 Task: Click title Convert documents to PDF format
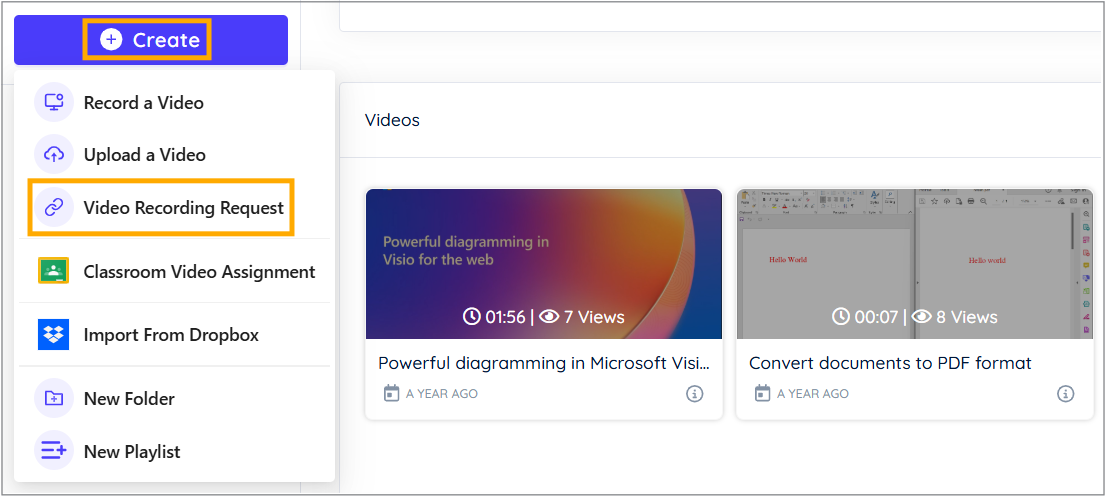890,363
